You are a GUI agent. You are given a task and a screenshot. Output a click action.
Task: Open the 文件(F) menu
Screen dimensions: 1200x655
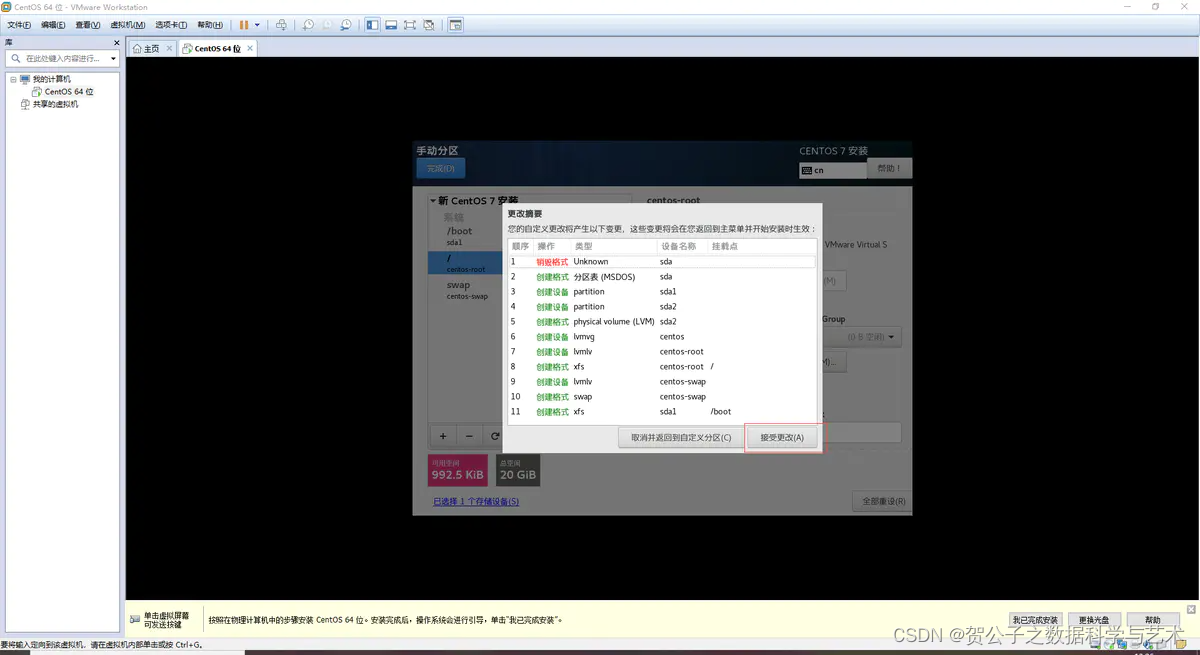click(19, 25)
